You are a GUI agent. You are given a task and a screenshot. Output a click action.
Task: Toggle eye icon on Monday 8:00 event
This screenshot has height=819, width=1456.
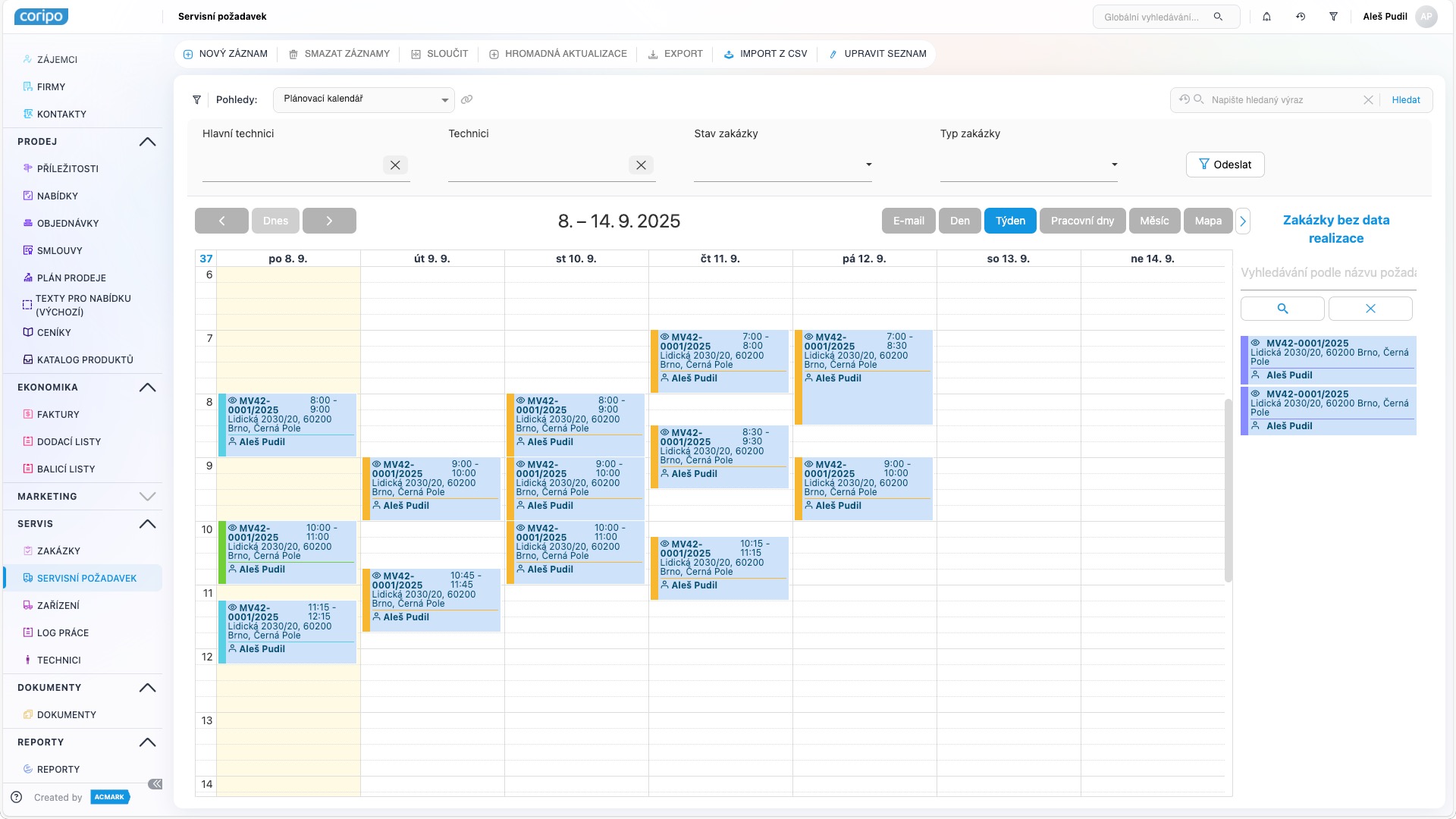(233, 400)
